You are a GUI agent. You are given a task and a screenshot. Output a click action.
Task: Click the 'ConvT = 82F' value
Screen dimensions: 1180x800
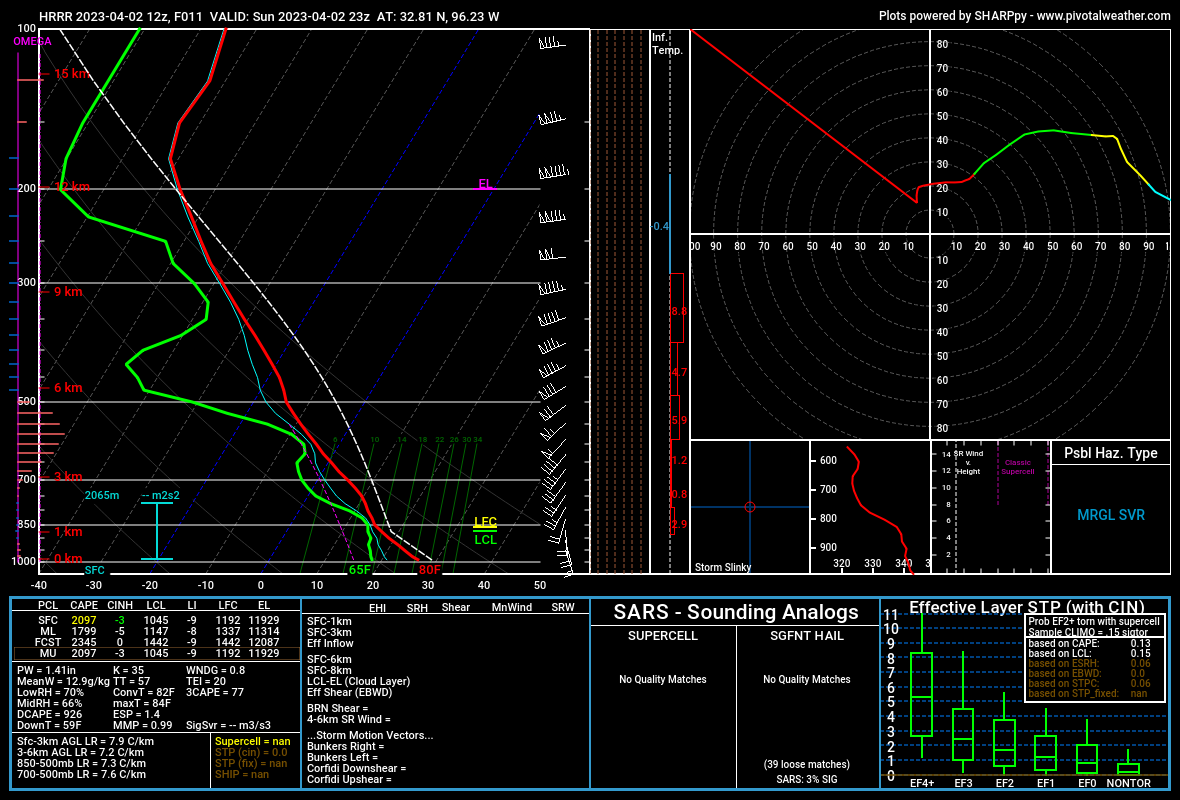click(144, 692)
